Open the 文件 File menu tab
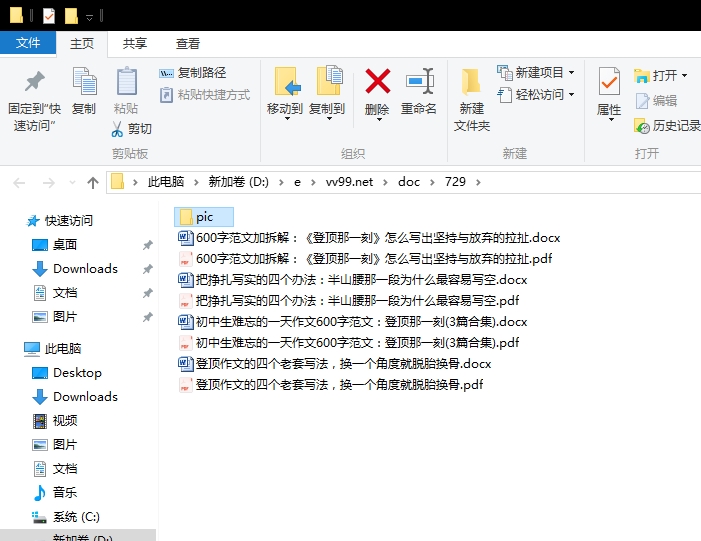 [28, 43]
